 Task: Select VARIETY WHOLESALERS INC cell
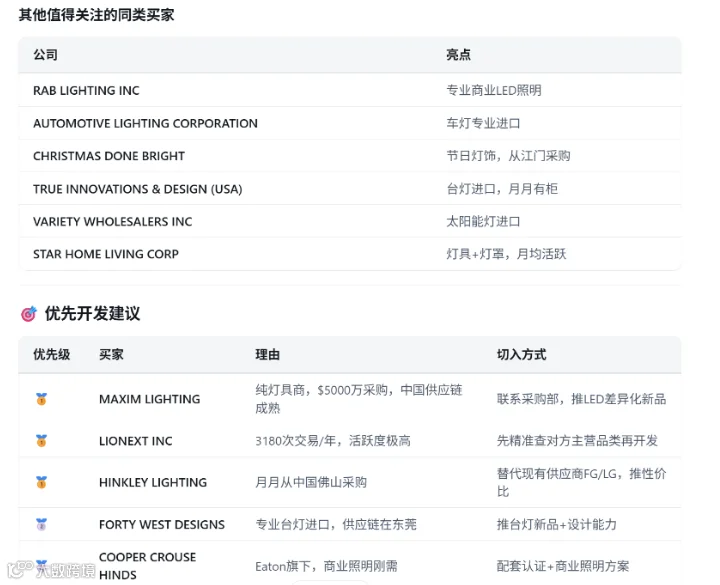tap(112, 222)
